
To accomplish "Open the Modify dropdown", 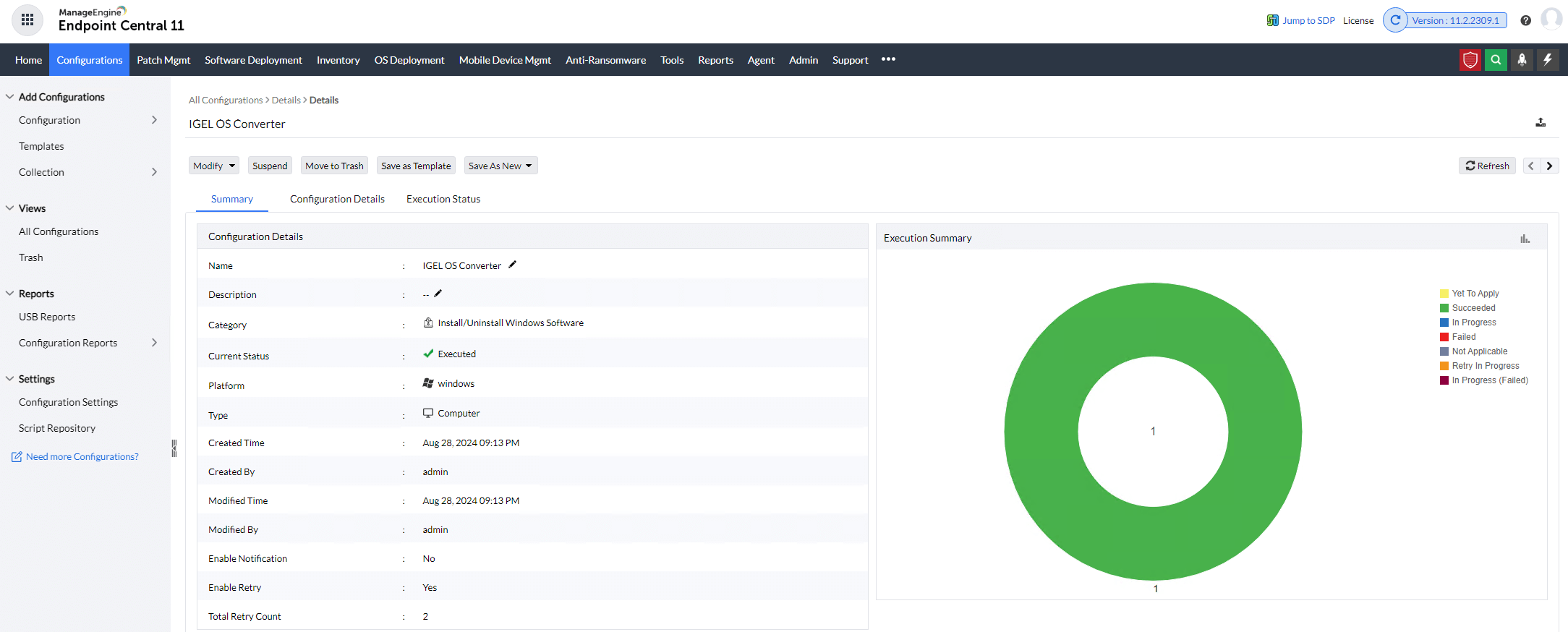I will (214, 166).
